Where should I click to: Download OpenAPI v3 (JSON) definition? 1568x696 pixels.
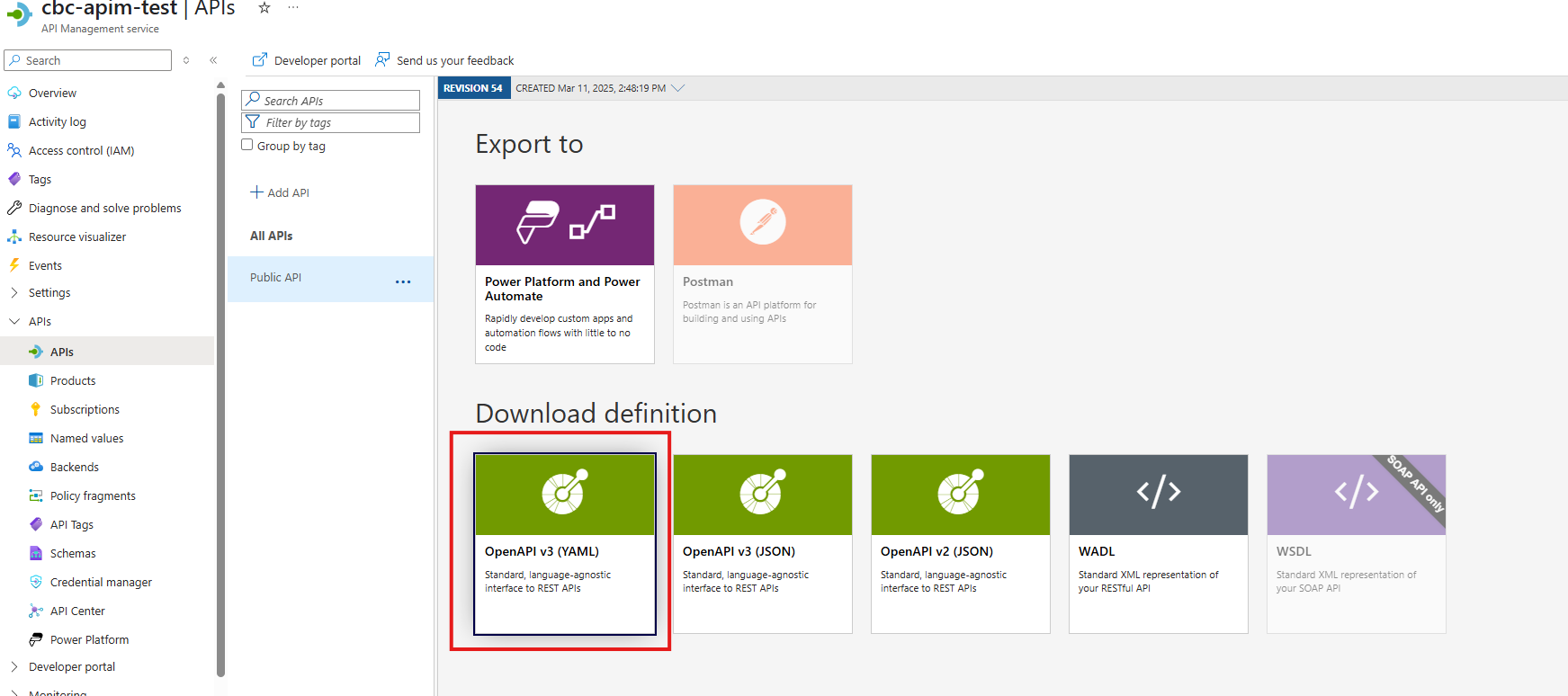tap(762, 543)
